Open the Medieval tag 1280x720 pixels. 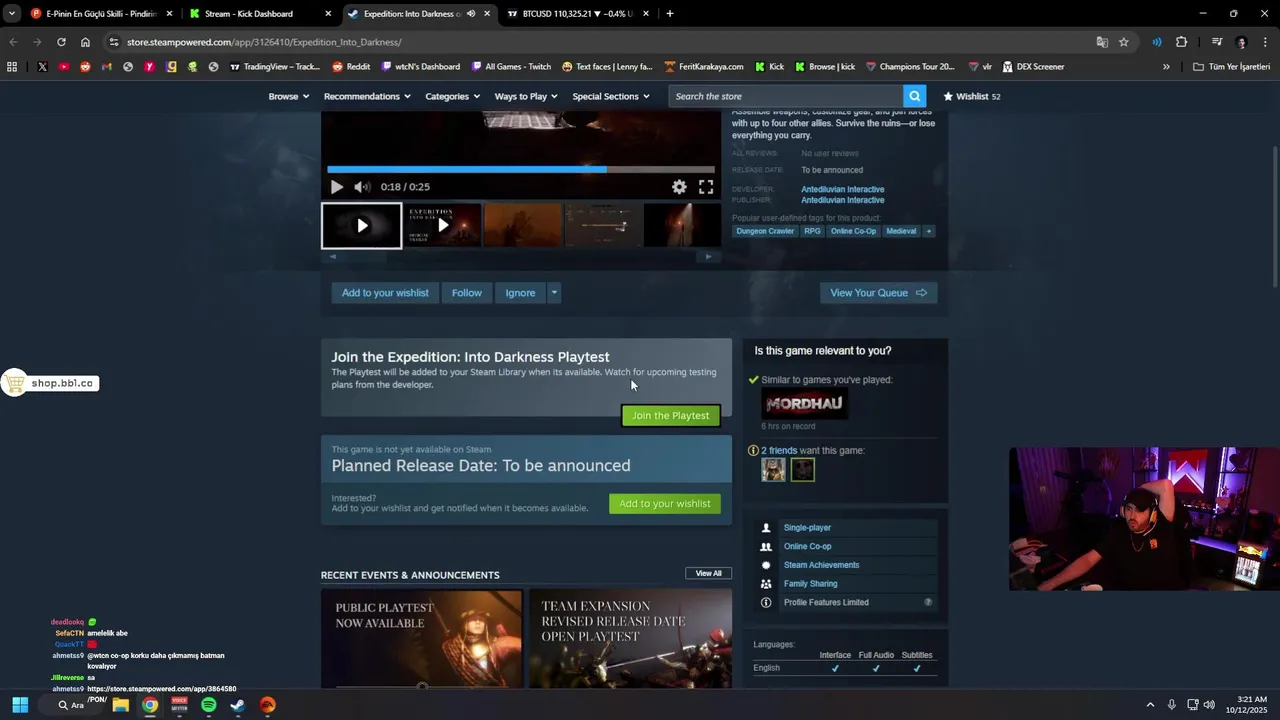coord(901,231)
